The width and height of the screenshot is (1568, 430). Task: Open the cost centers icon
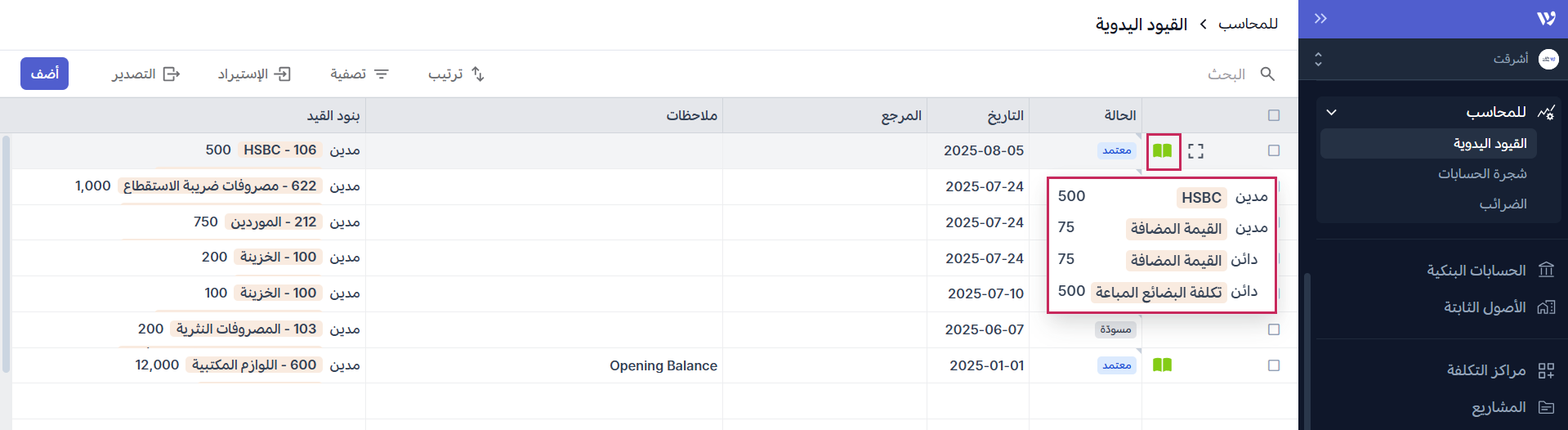click(1546, 370)
